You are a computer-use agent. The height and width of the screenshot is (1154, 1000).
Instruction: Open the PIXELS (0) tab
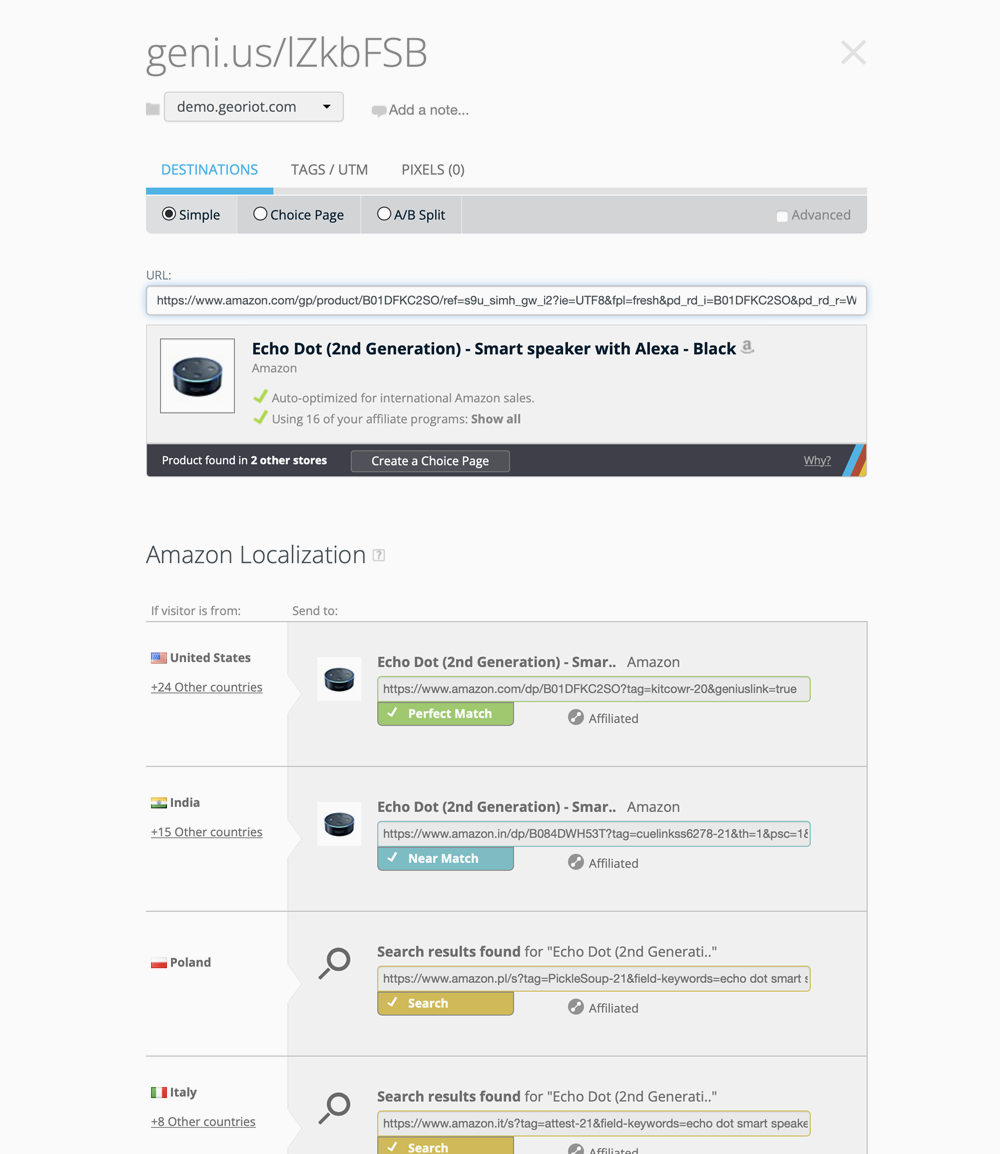[432, 169]
